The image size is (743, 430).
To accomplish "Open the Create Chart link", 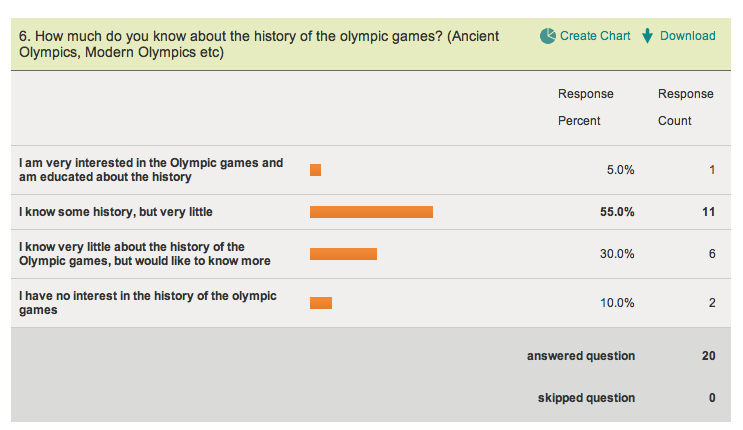I will pyautogui.click(x=595, y=36).
